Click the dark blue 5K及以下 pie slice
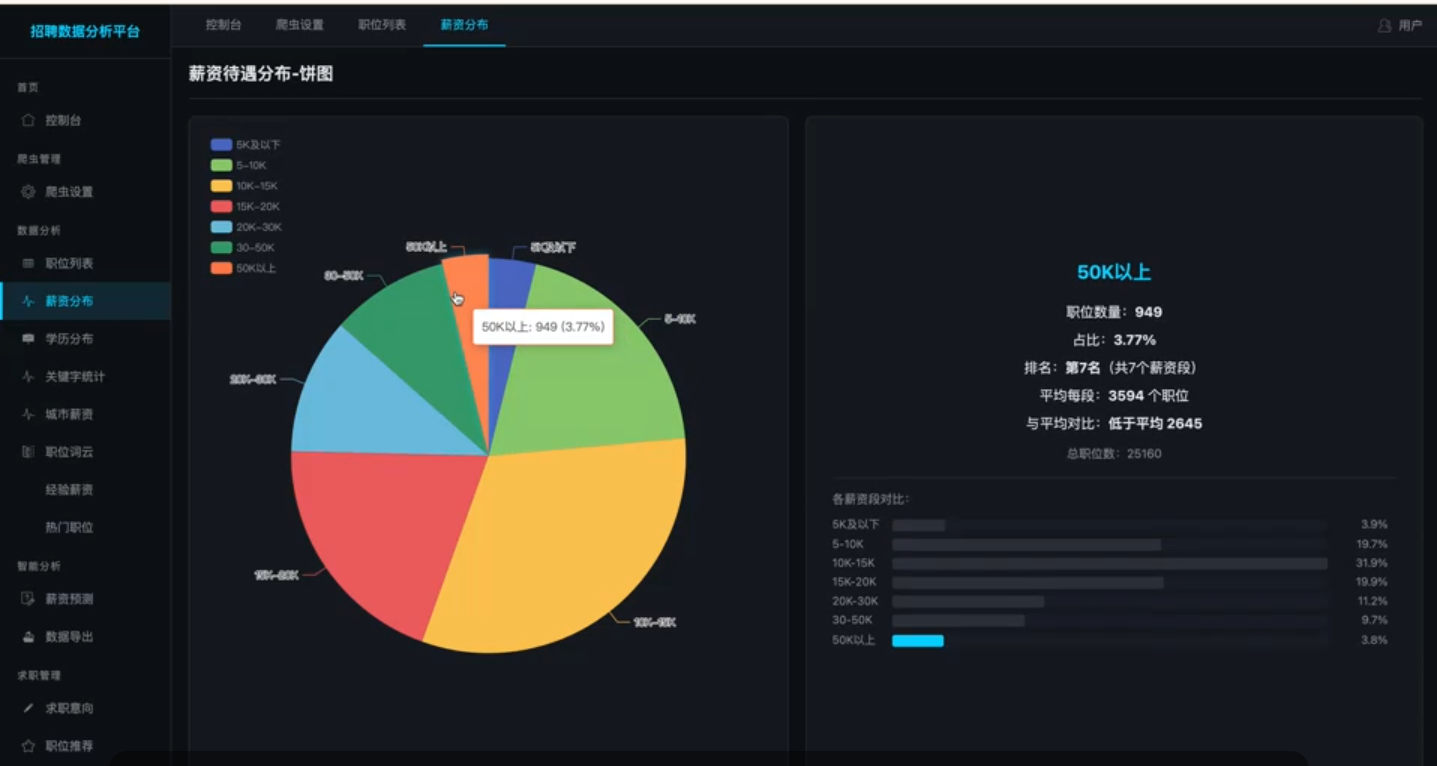The height and width of the screenshot is (766, 1437). [508, 290]
